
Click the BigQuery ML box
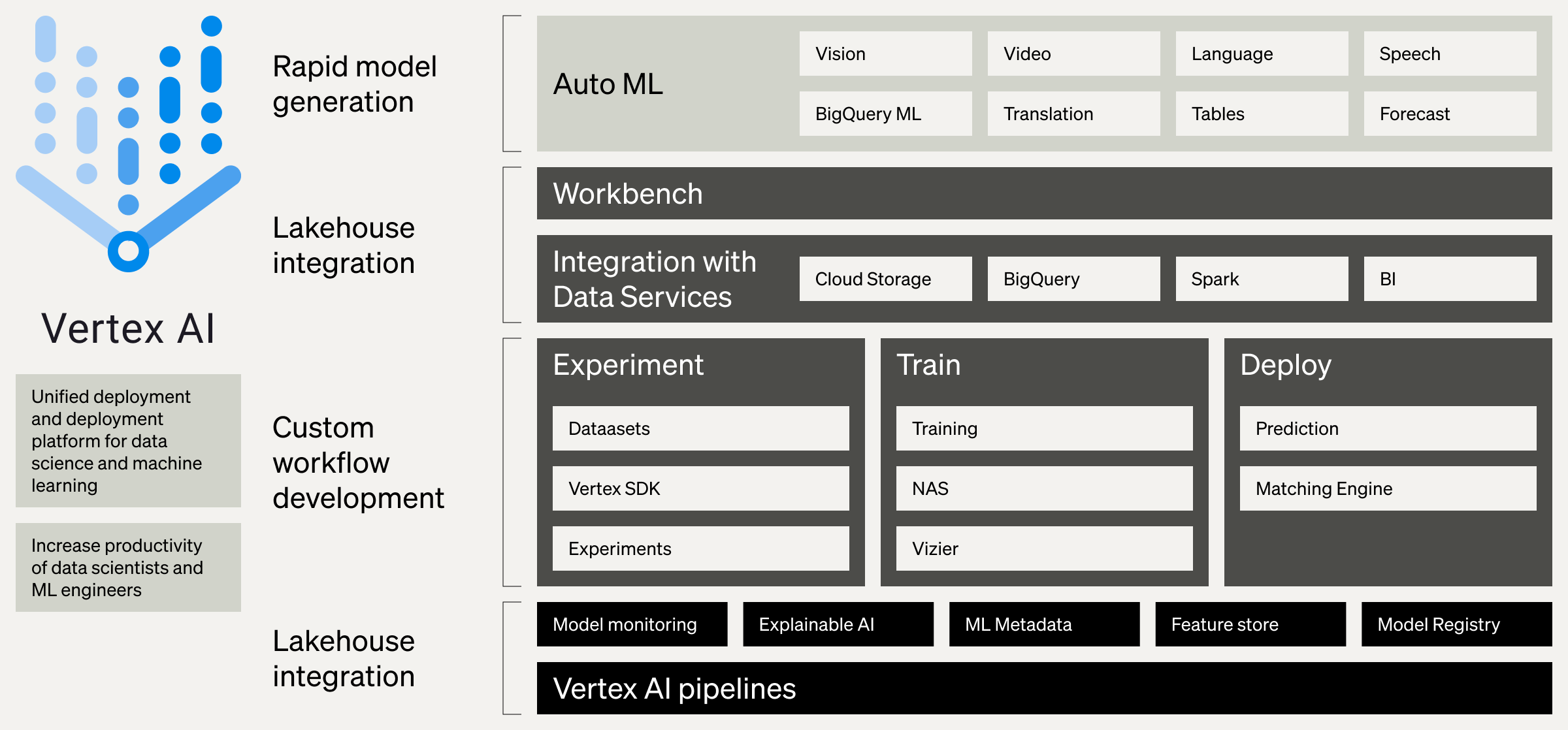coord(885,114)
